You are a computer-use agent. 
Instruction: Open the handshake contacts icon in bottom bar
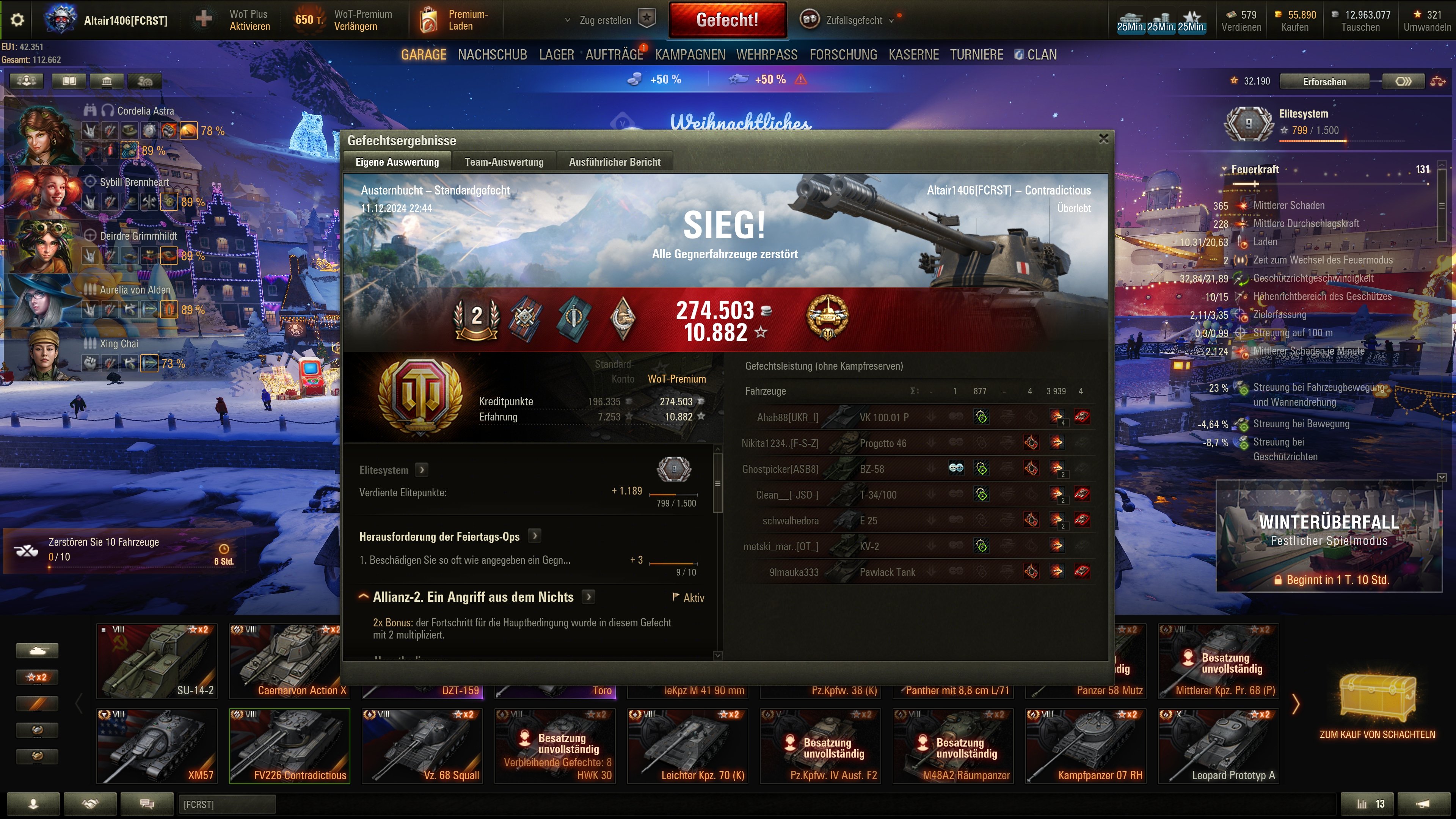pos(91,804)
